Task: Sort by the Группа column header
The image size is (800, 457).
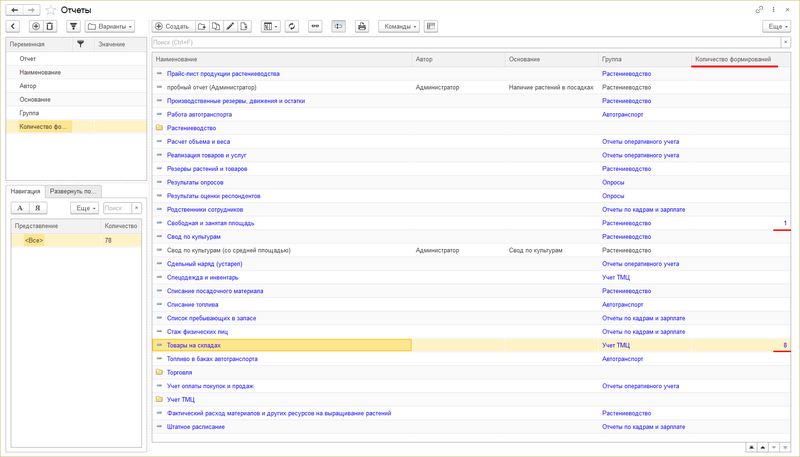Action: (x=645, y=59)
